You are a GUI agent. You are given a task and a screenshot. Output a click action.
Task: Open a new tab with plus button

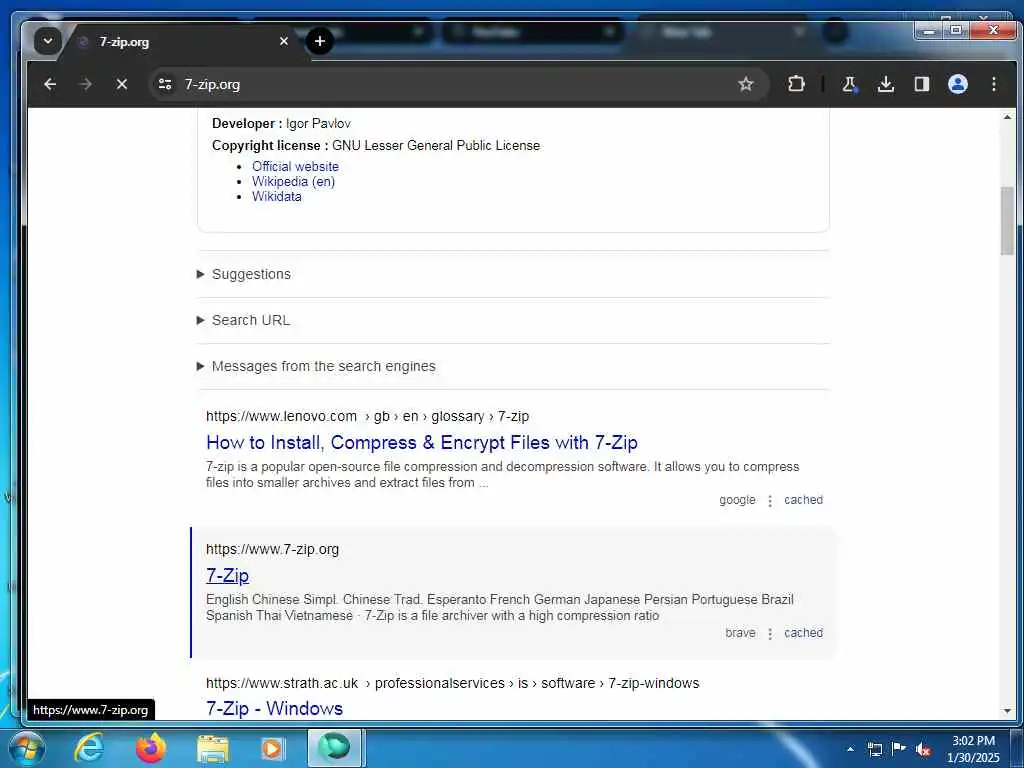click(x=319, y=41)
